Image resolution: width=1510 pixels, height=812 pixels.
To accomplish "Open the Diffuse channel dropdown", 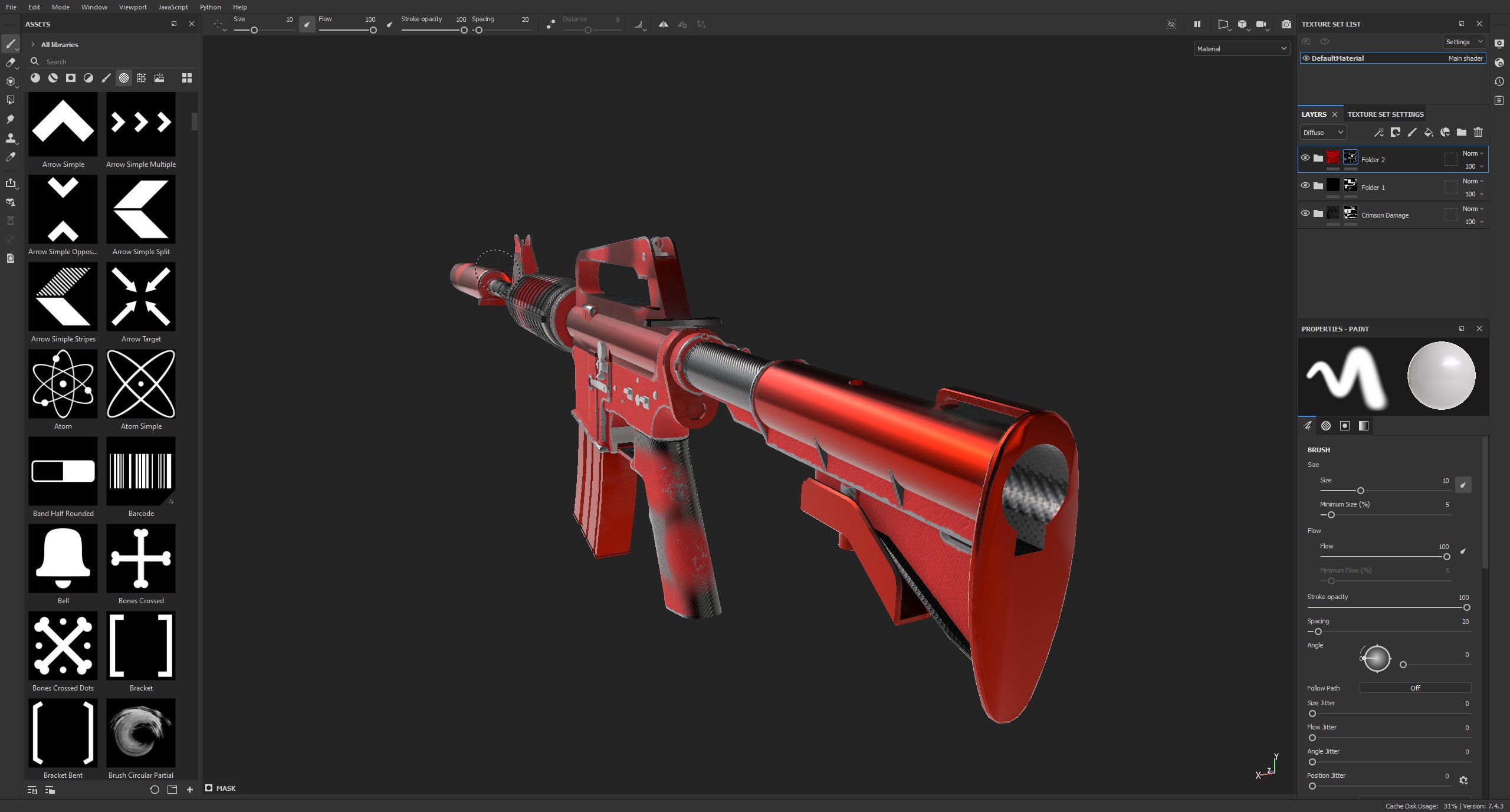I will (1322, 133).
